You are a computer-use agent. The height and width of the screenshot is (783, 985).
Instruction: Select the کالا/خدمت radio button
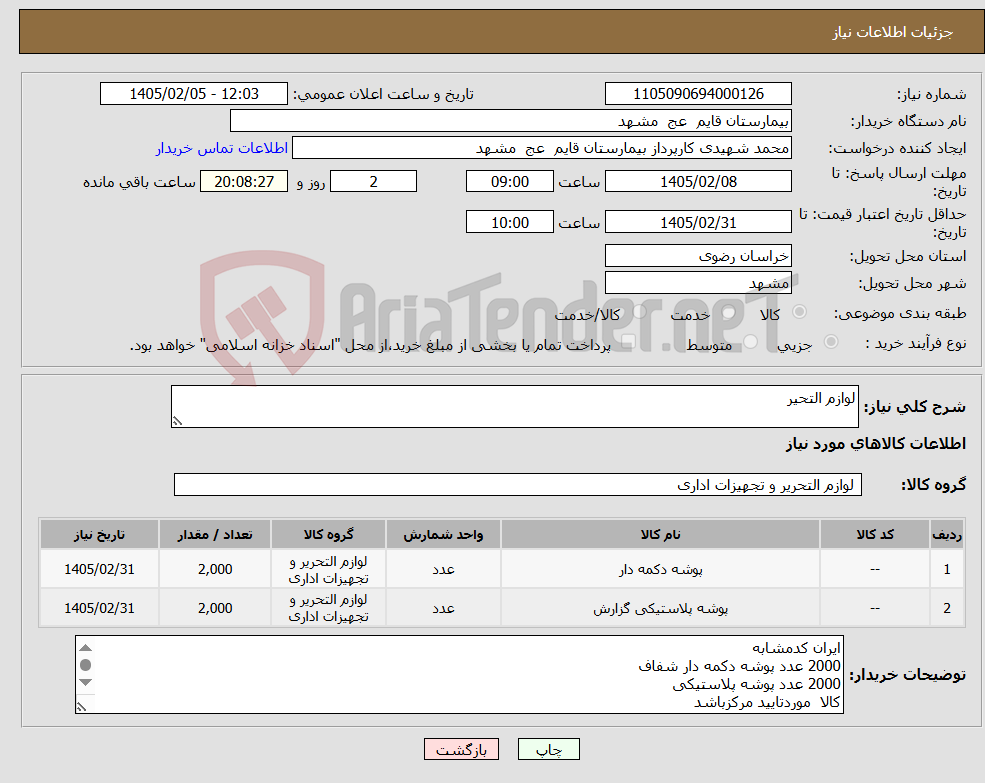click(x=639, y=312)
